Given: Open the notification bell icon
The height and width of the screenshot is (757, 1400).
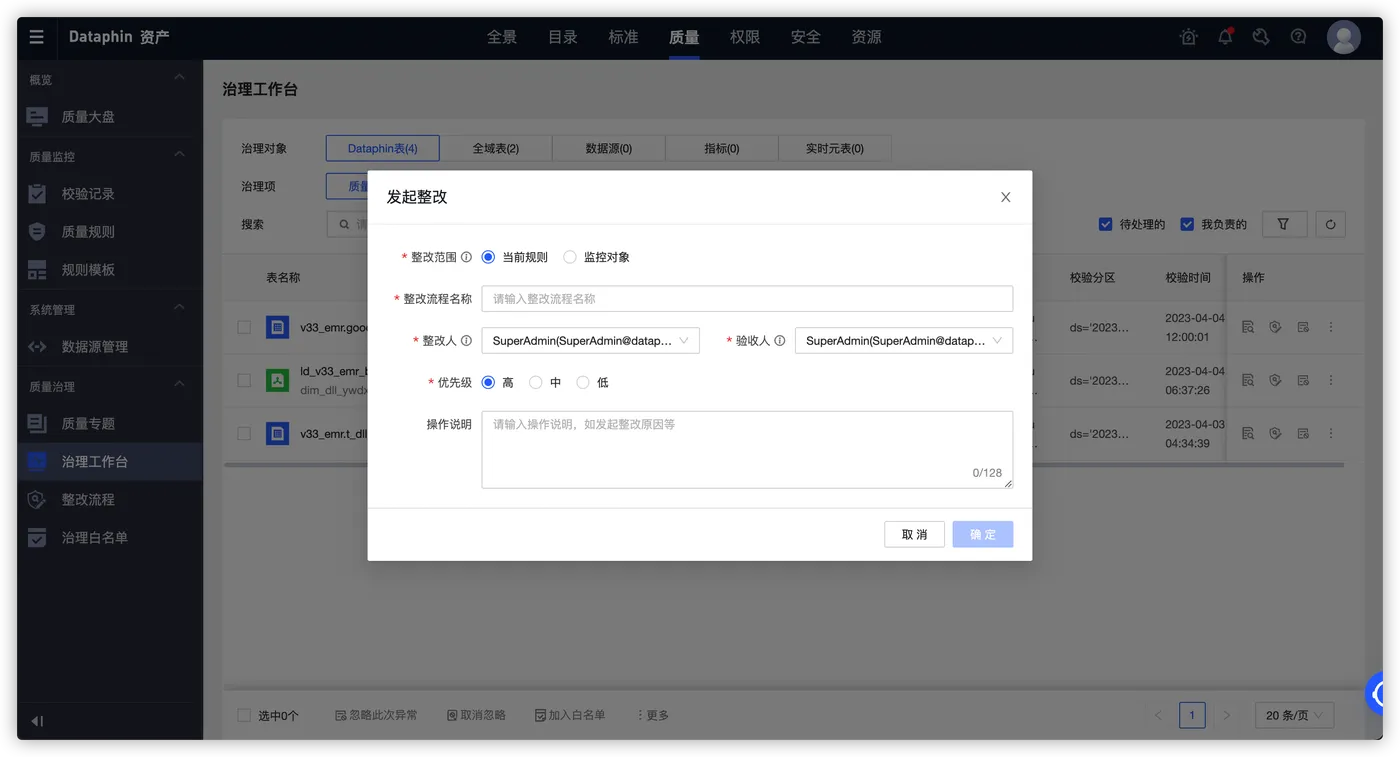Looking at the screenshot, I should point(1225,37).
